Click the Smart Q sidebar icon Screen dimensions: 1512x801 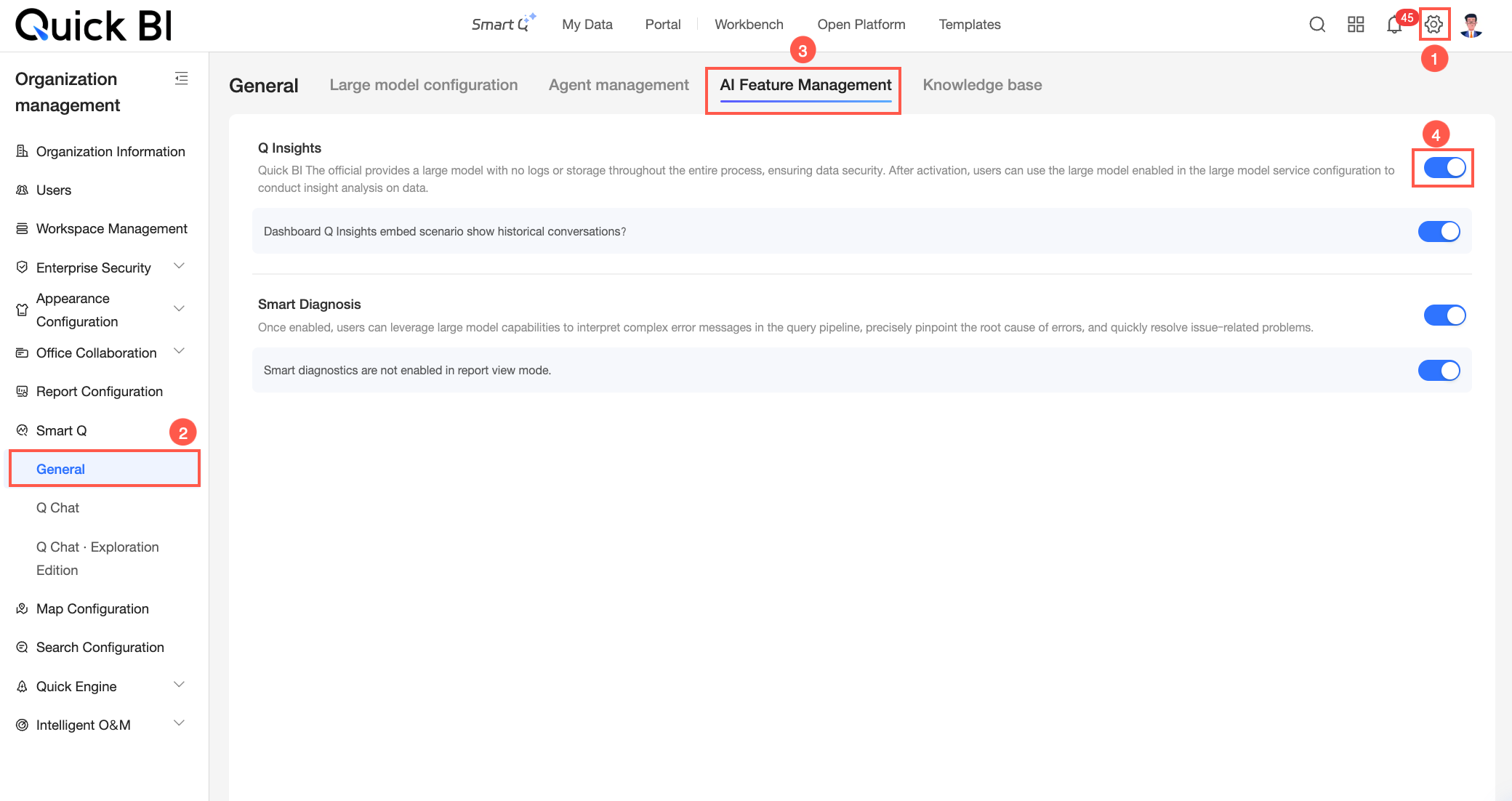[23, 430]
